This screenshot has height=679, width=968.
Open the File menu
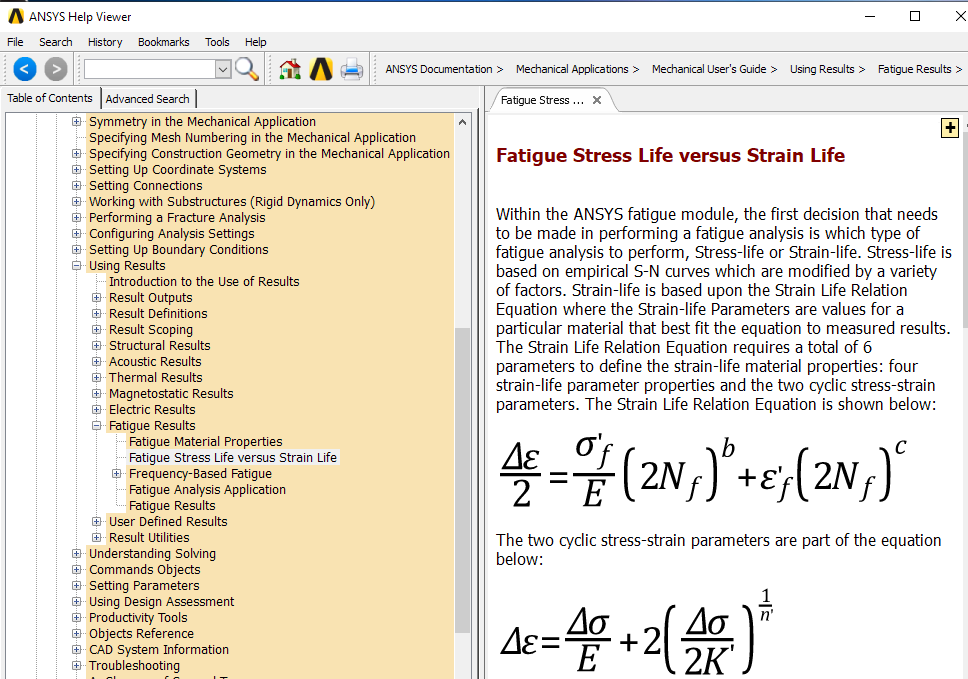coord(15,42)
